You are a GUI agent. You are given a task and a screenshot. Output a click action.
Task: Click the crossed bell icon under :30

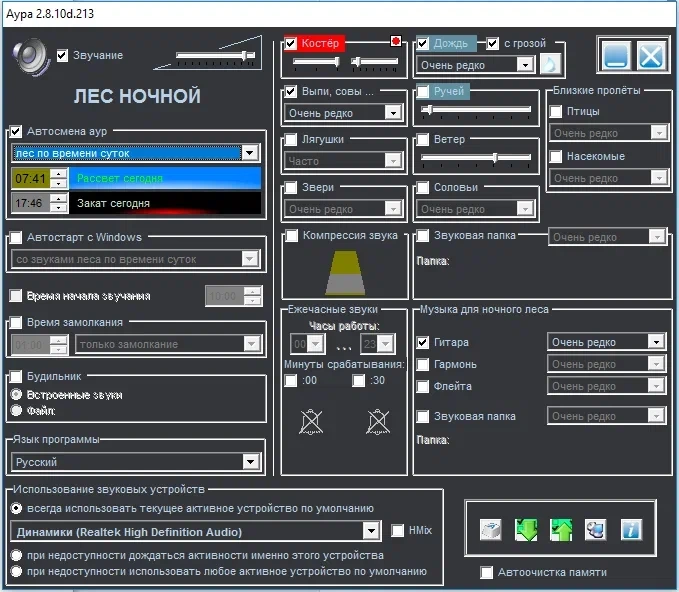(x=378, y=421)
